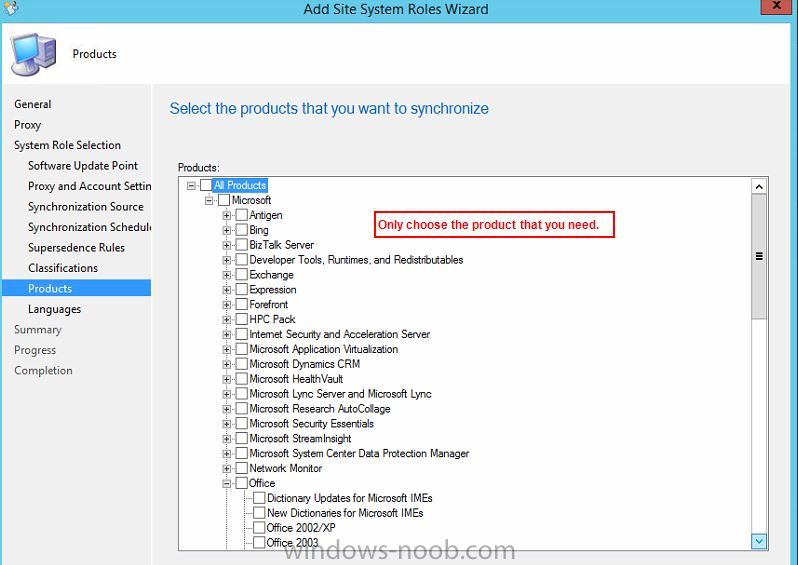Go to Classifications step

(x=63, y=268)
